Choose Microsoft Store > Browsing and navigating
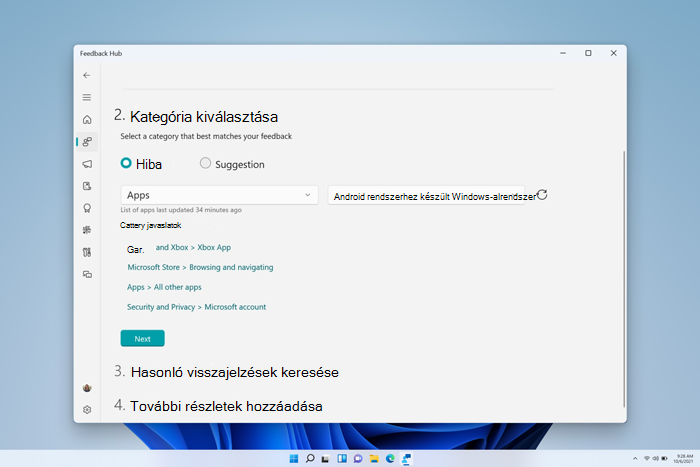Image resolution: width=700 pixels, height=467 pixels. (x=200, y=267)
